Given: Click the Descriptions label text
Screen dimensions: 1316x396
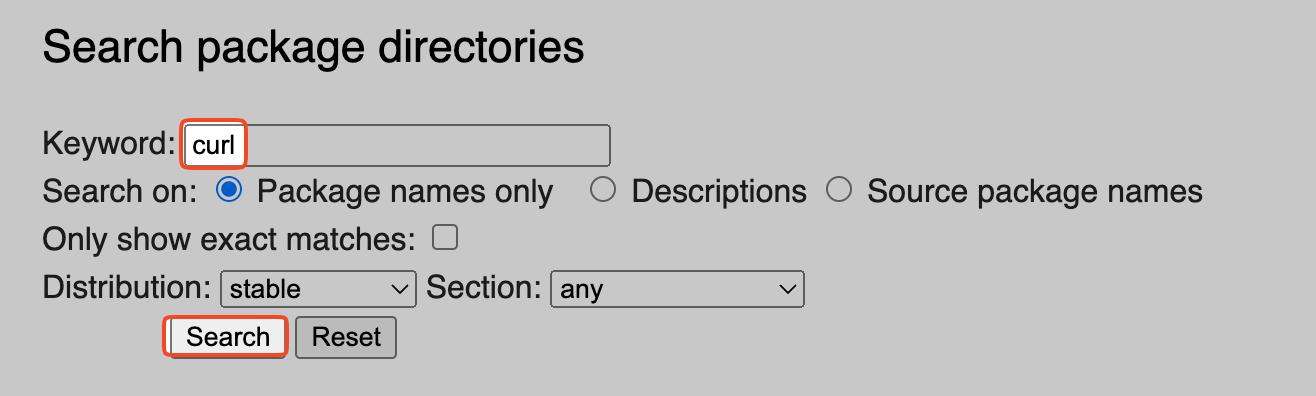Looking at the screenshot, I should (x=719, y=191).
